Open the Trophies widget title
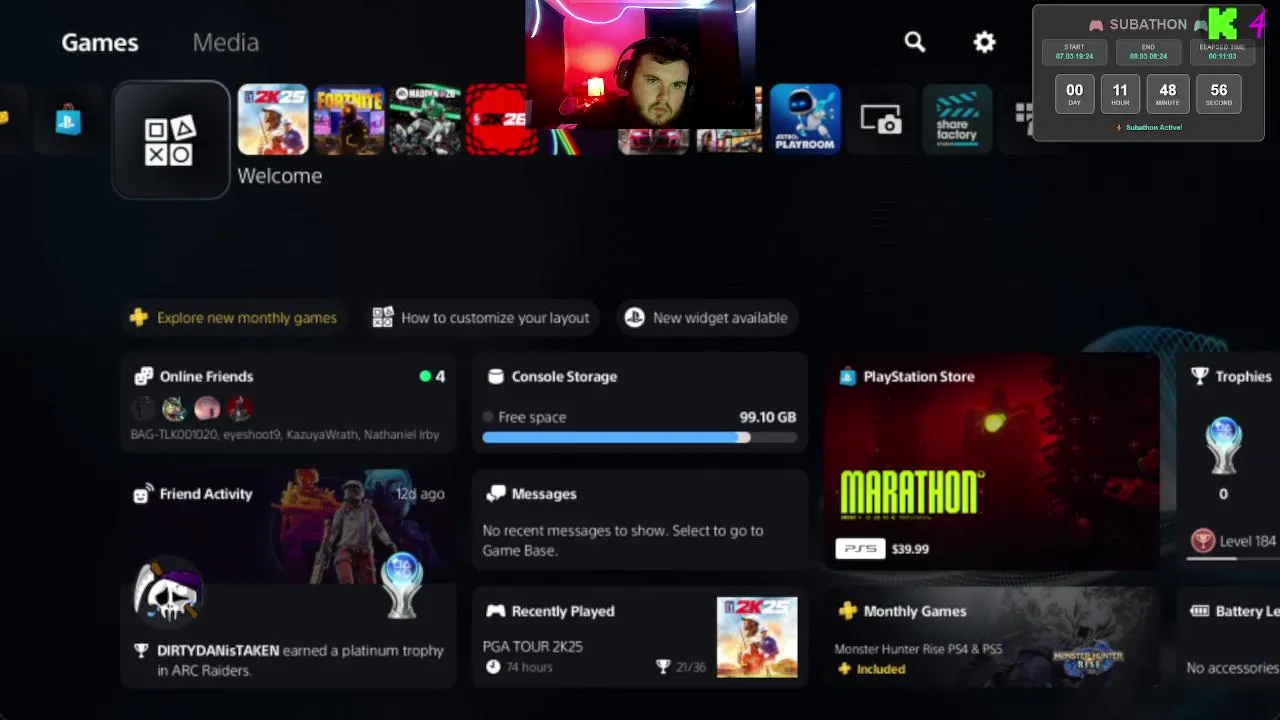 (x=1243, y=377)
